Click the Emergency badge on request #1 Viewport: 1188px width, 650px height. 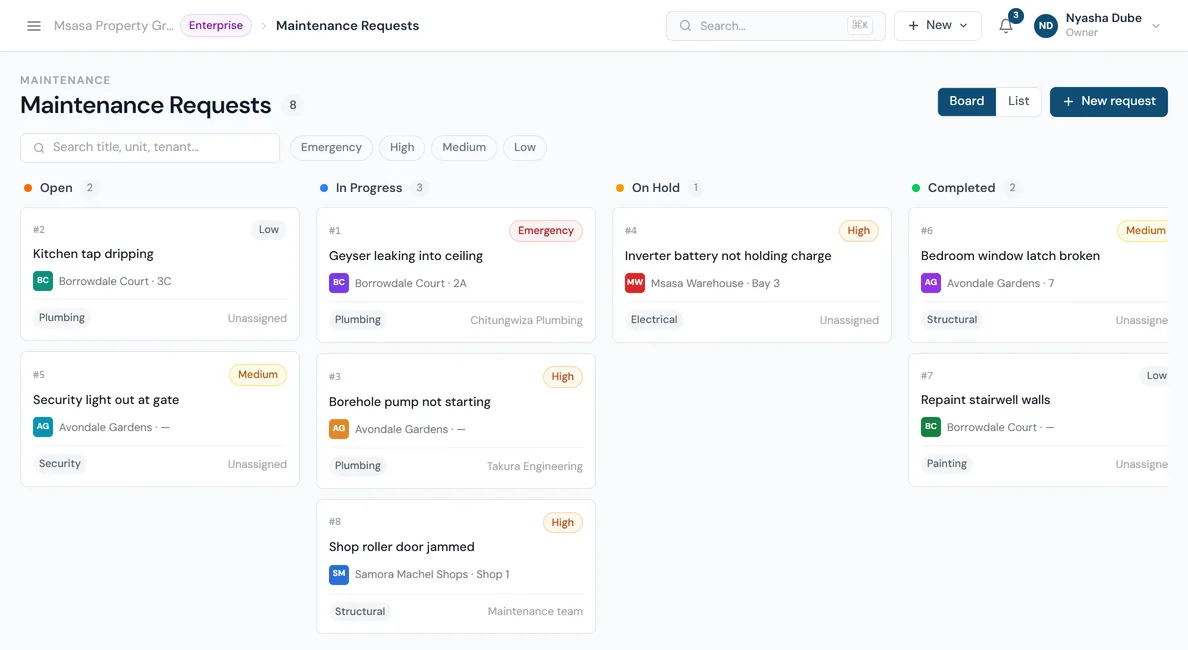pos(546,231)
